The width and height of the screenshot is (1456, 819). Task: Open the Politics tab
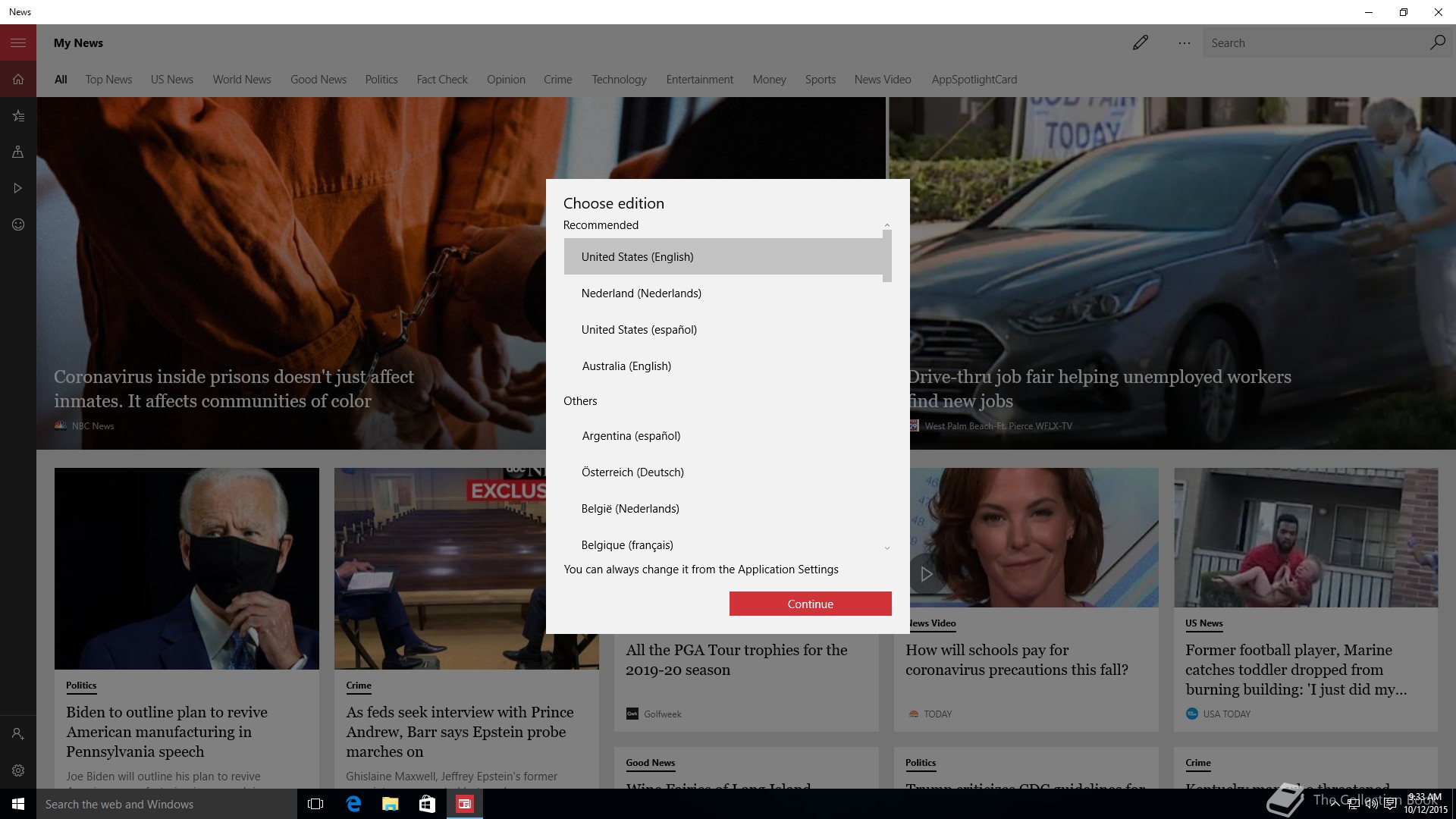click(x=381, y=80)
